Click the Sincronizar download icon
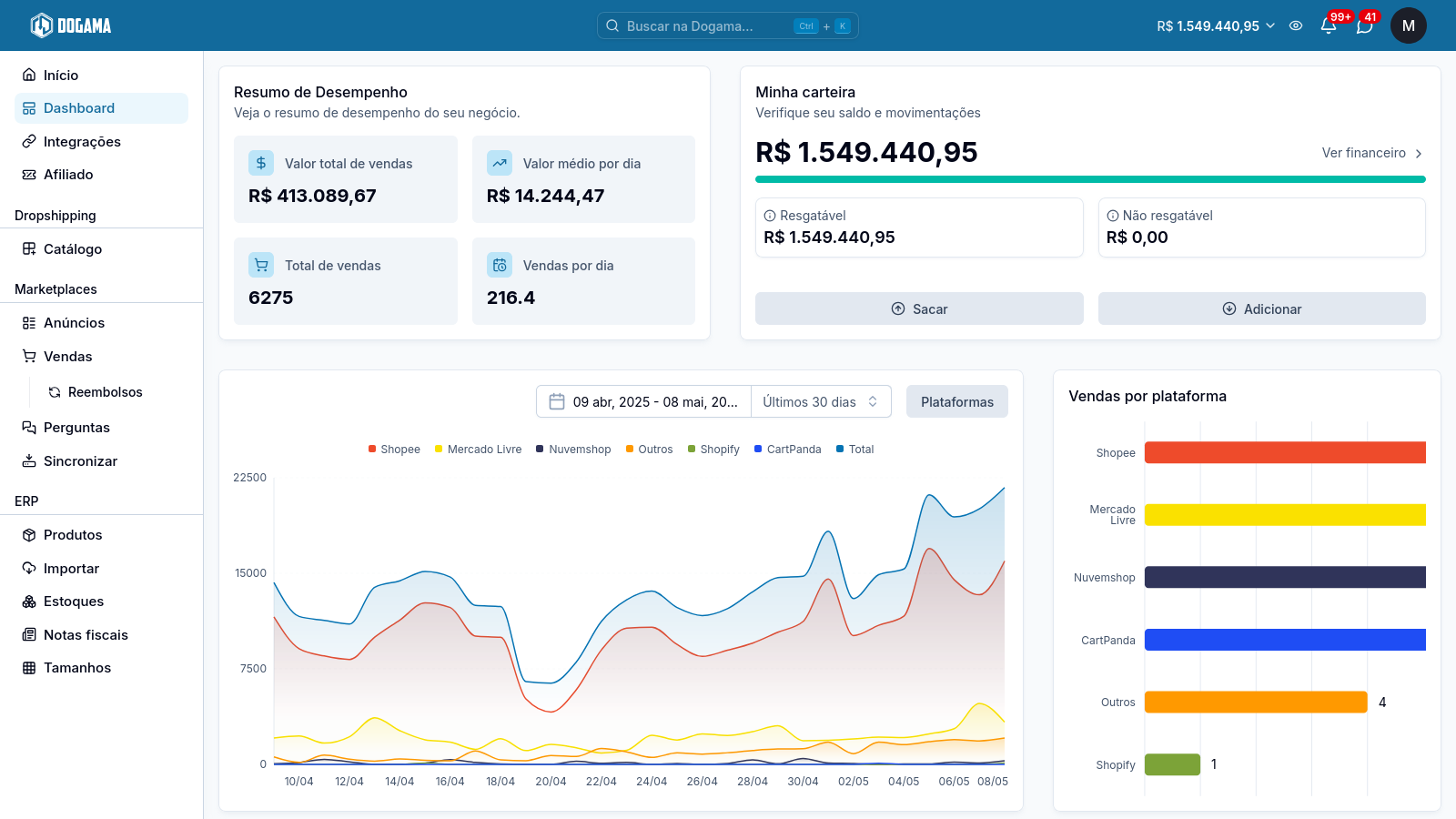Screen dimensions: 1456x819 (x=29, y=461)
